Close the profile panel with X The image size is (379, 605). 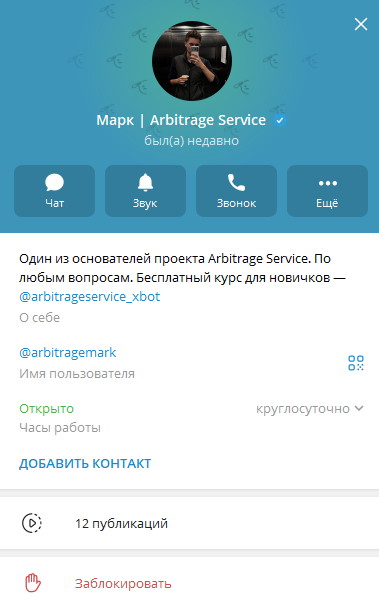point(361,24)
